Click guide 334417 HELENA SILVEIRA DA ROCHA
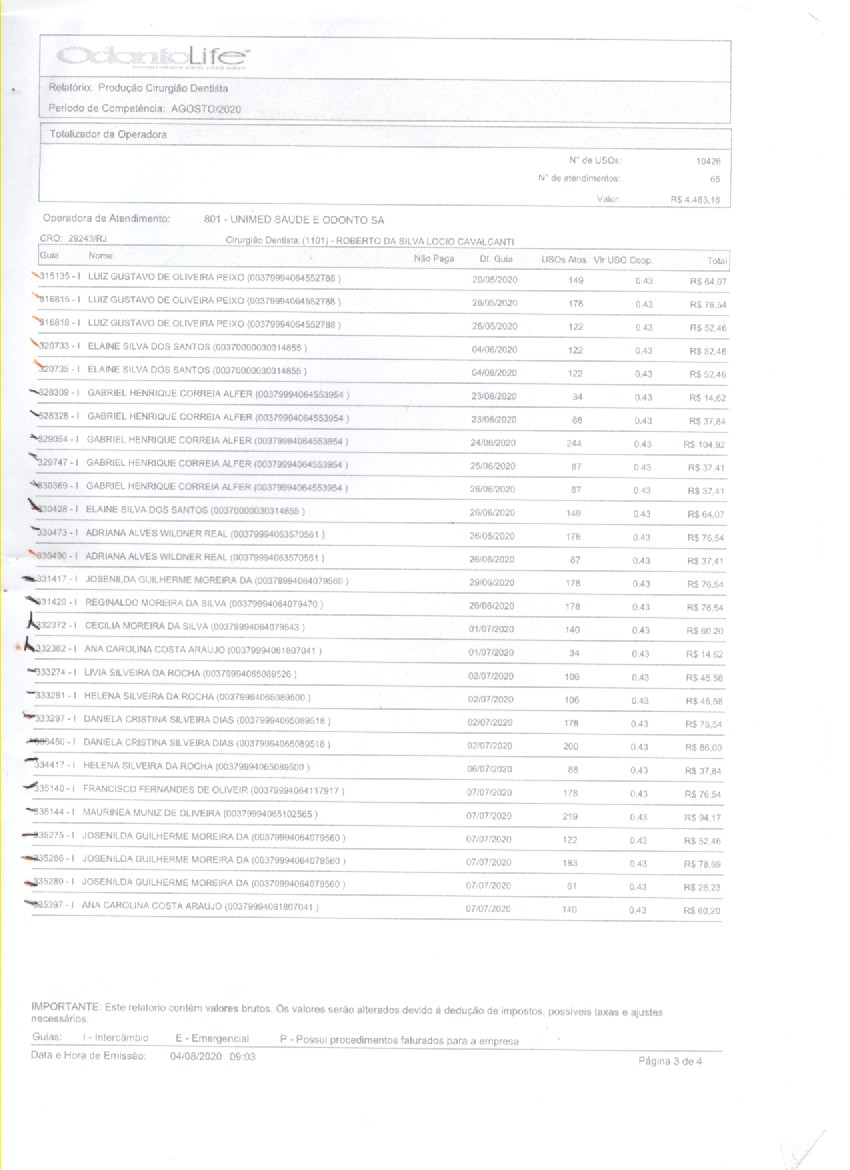The image size is (850, 1170). [172, 766]
